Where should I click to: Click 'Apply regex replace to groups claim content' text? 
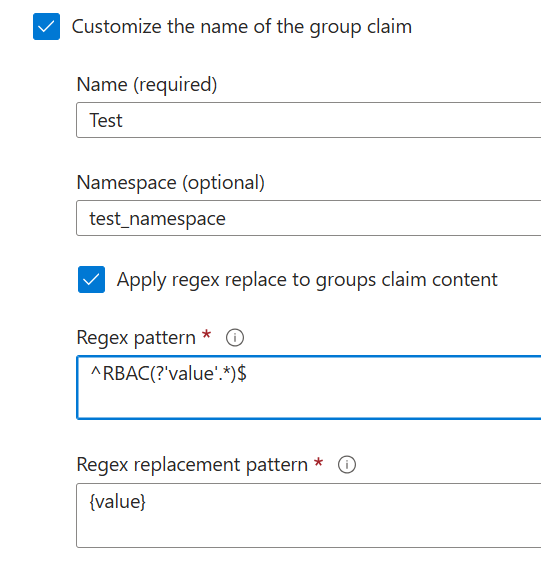[x=307, y=280]
